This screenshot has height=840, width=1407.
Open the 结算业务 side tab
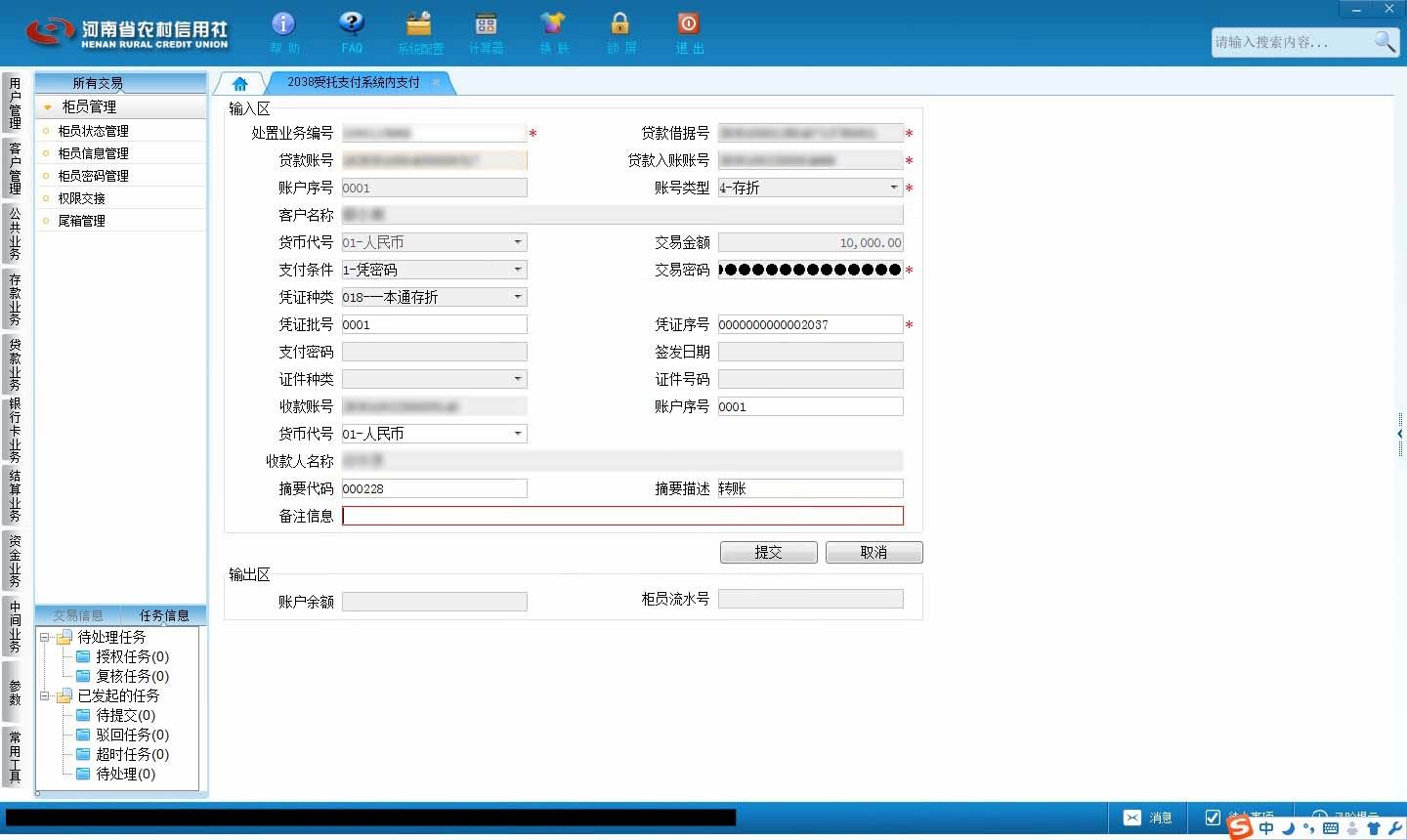coord(15,496)
